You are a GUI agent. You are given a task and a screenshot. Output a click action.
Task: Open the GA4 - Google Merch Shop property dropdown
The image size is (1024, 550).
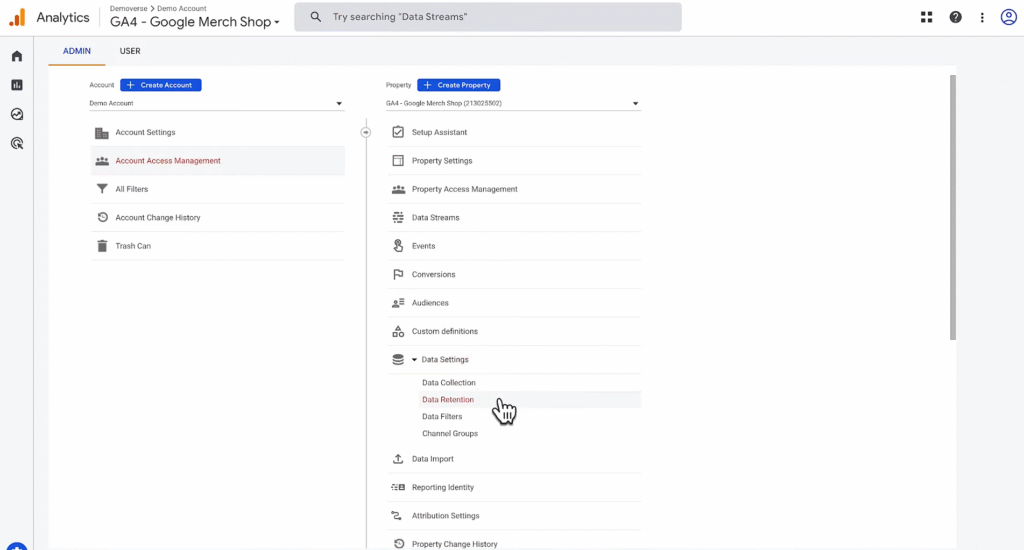pyautogui.click(x=513, y=103)
